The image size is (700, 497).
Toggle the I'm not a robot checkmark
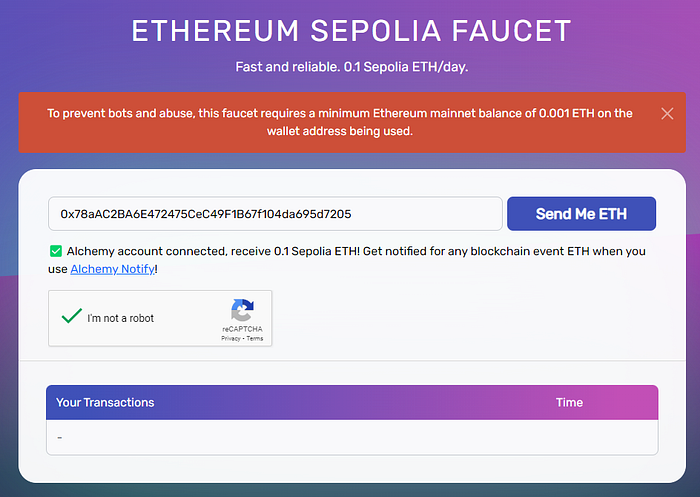(71, 316)
